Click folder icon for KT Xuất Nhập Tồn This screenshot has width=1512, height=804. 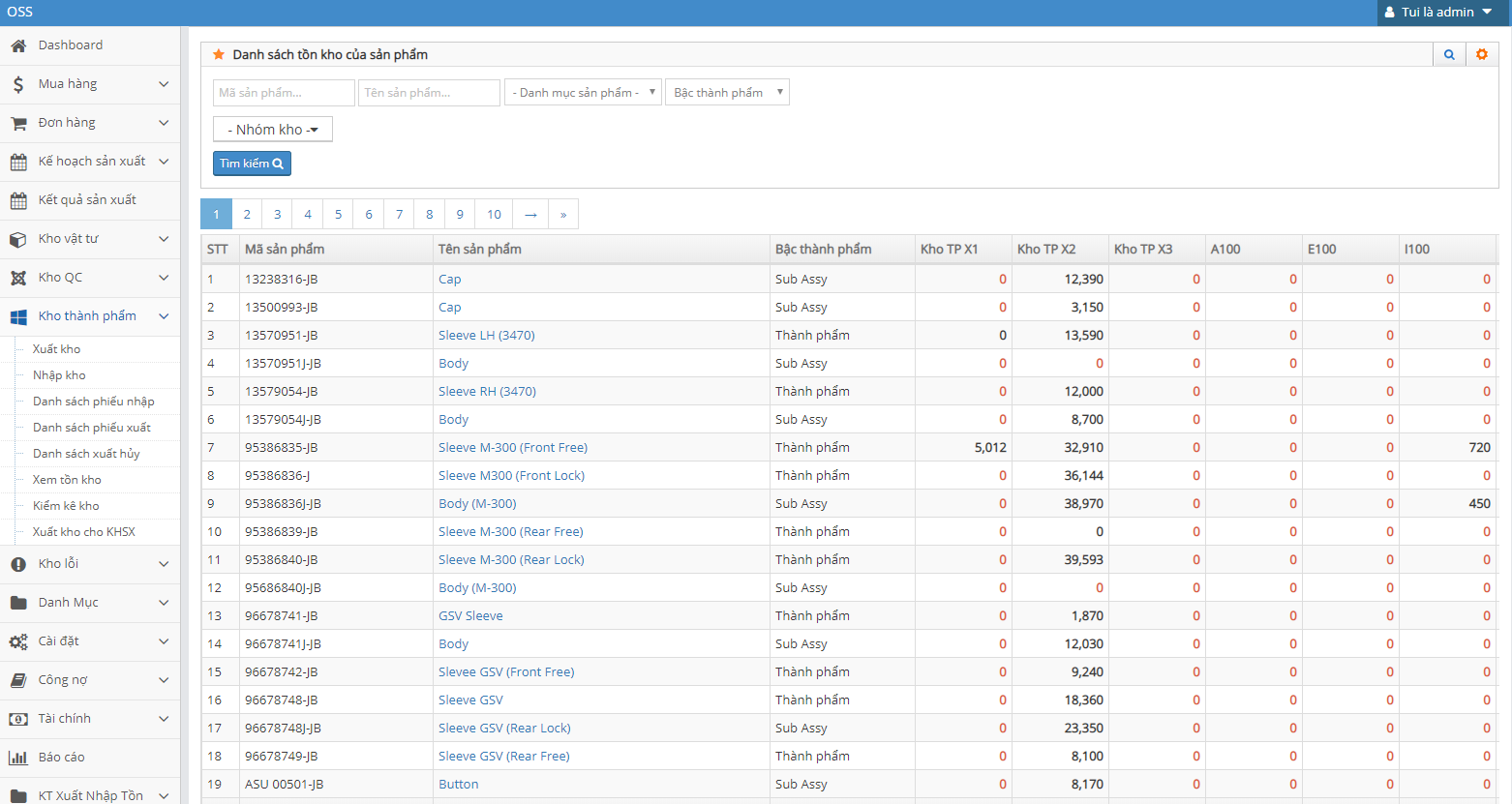click(x=18, y=795)
